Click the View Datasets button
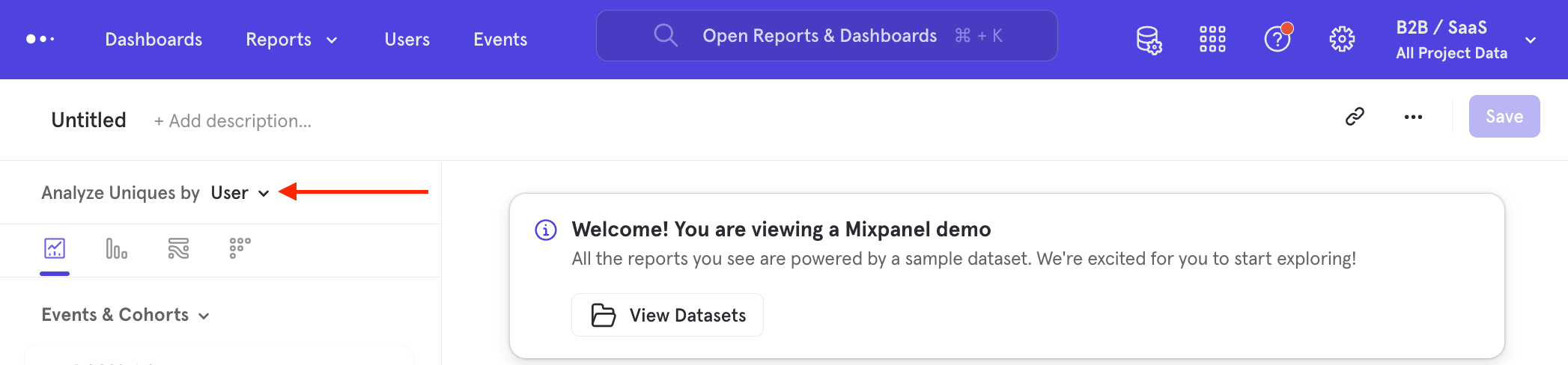Image resolution: width=1568 pixels, height=365 pixels. pyautogui.click(x=667, y=315)
